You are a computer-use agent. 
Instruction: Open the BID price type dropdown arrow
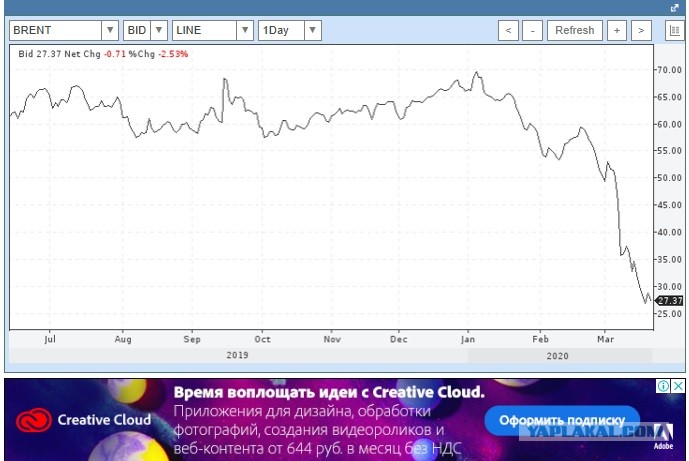point(159,30)
